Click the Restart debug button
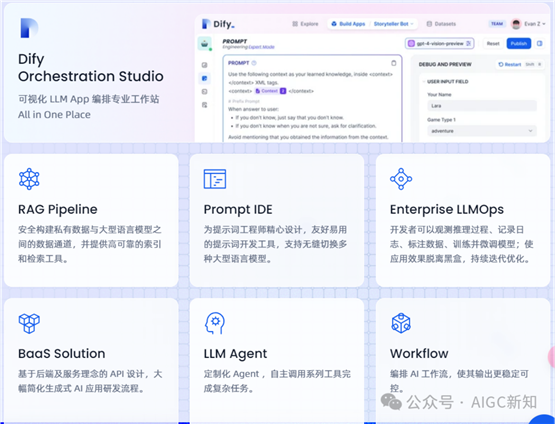Screen dimensions: 555x424 pos(510,64)
